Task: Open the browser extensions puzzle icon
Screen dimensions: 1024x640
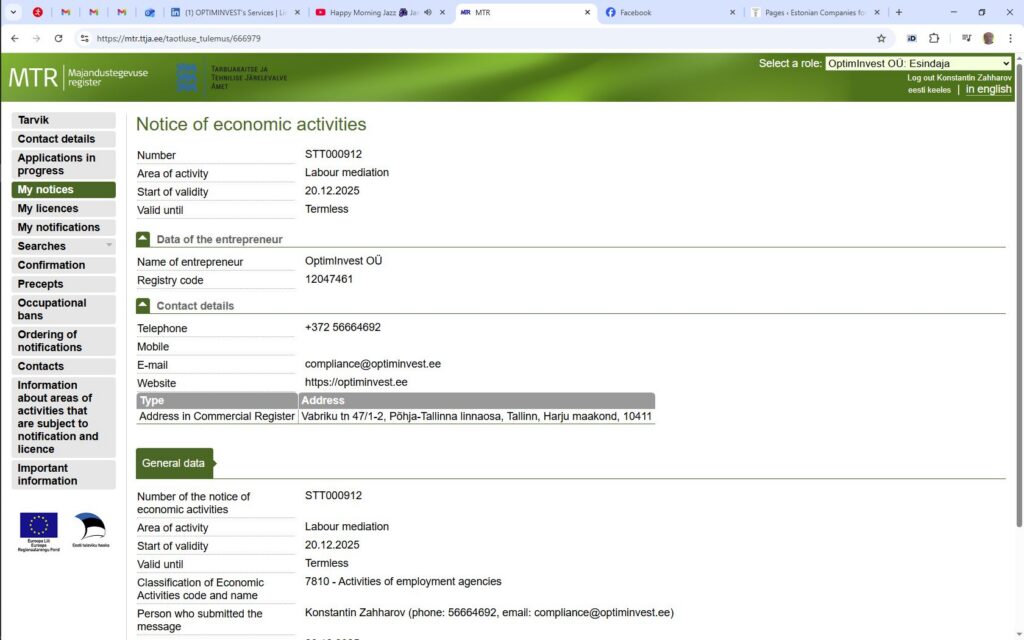Action: (934, 38)
